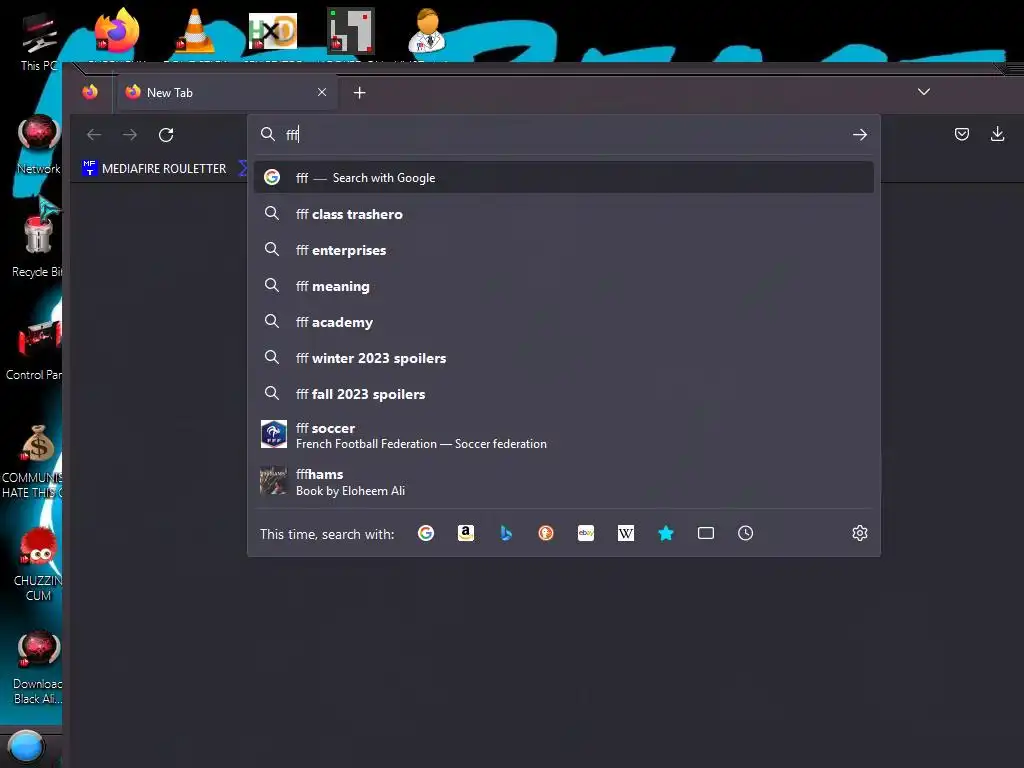Close the New Tab tab
Viewport: 1024px width, 768px height.
coord(322,92)
